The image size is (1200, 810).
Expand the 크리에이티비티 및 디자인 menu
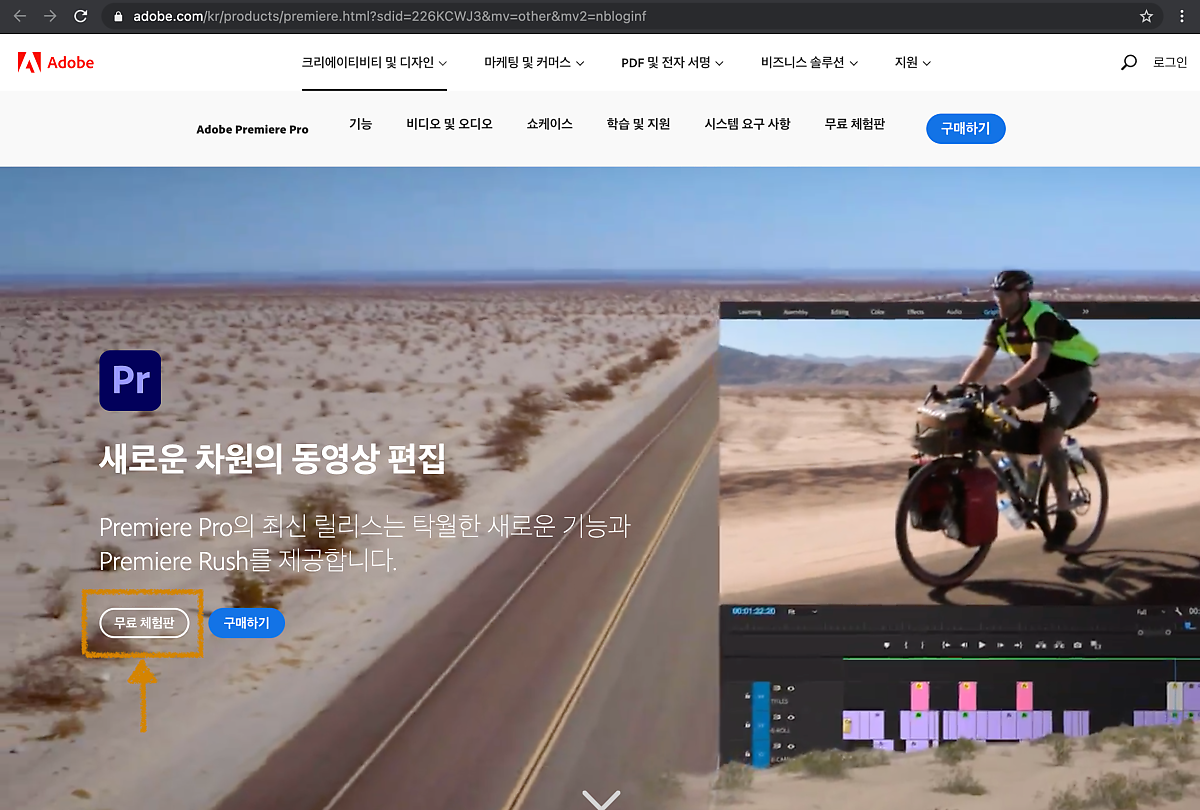click(374, 62)
